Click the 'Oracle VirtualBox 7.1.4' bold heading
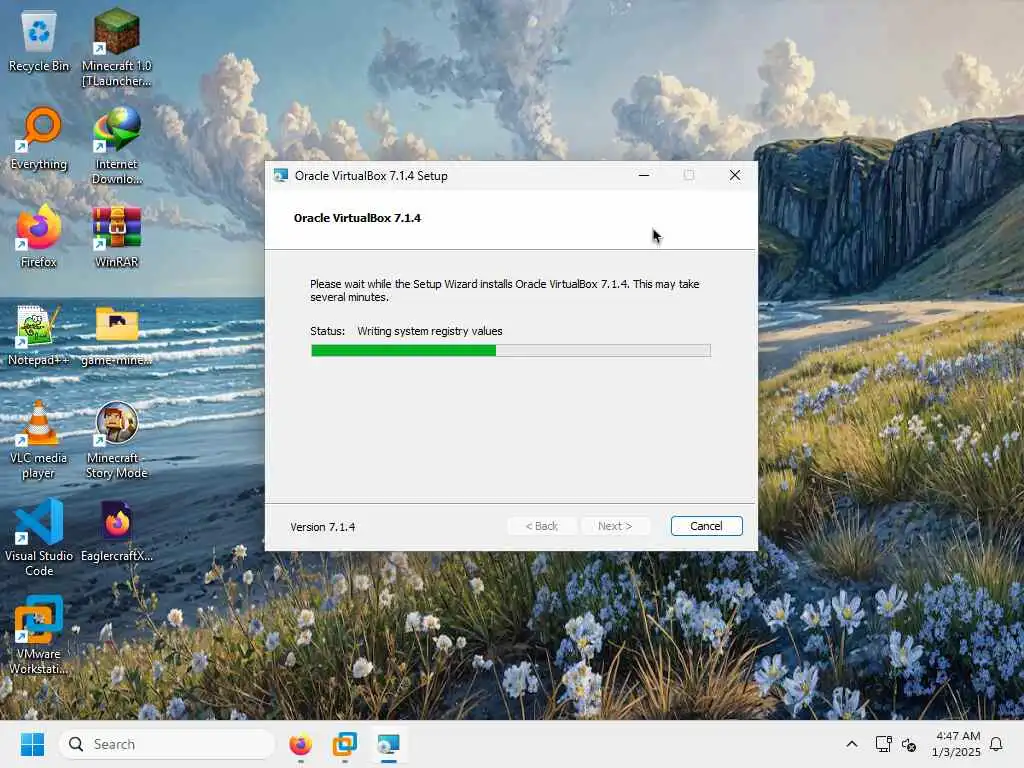The height and width of the screenshot is (768, 1024). pos(357,218)
